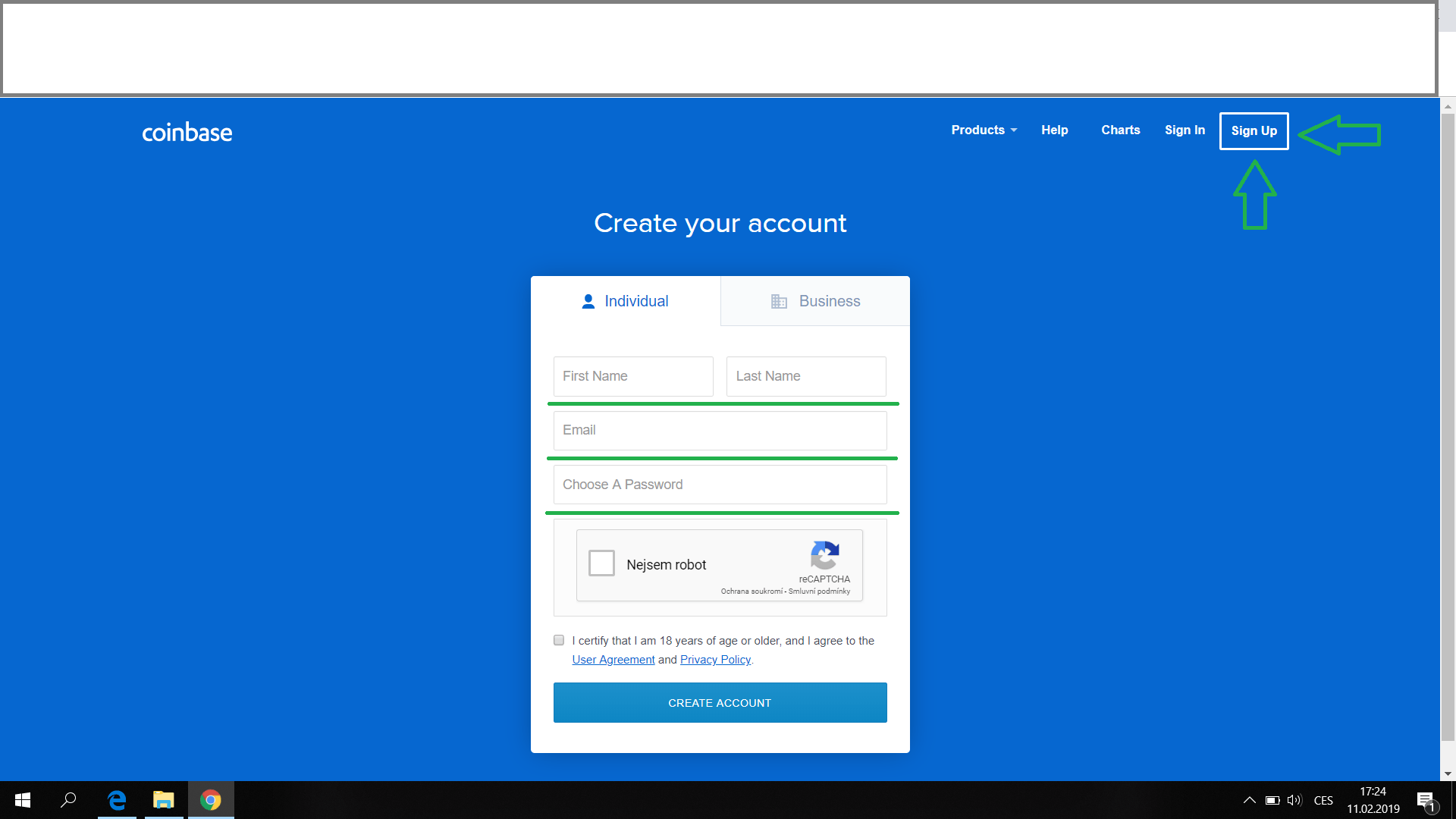
Task: Open the Sign In page
Action: pos(1185,130)
